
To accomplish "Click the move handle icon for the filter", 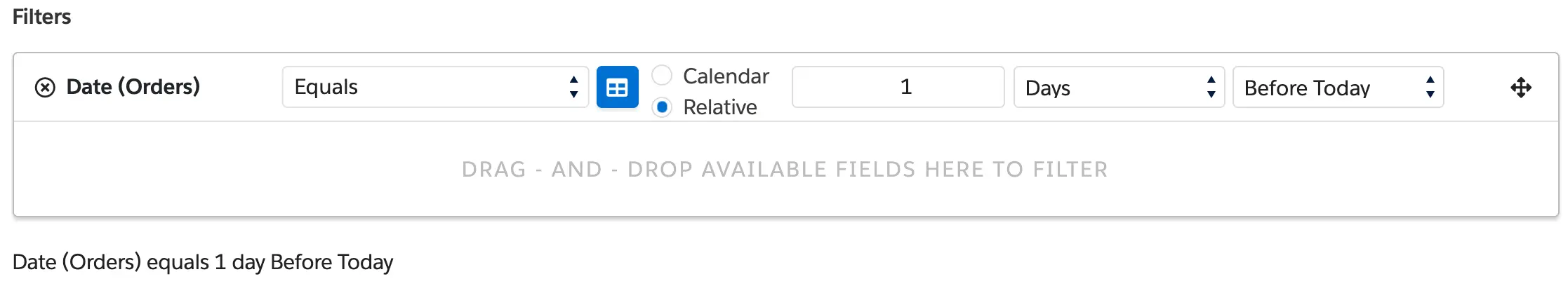I will click(1520, 88).
